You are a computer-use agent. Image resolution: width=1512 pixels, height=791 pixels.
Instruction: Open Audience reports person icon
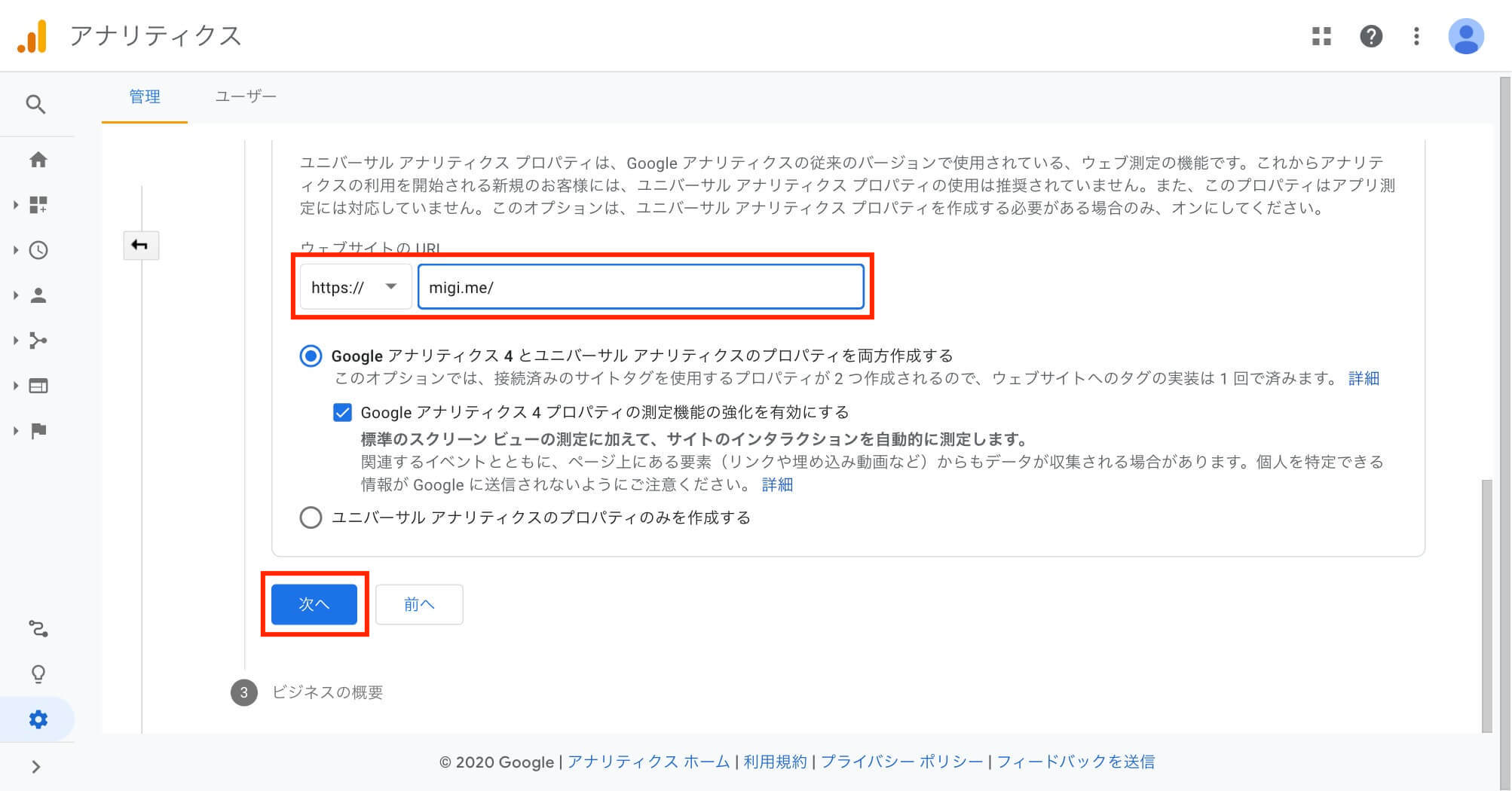click(38, 295)
